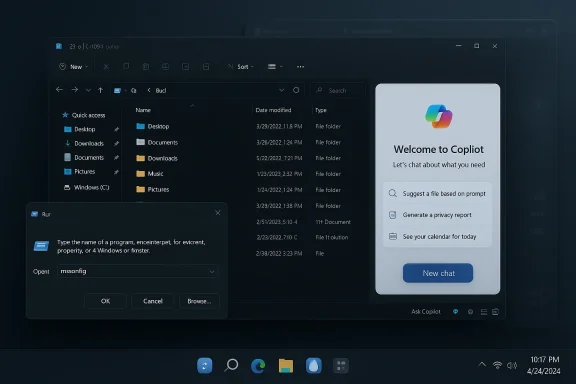The height and width of the screenshot is (384, 576).
Task: Open the Pictures folder in file list
Action: pyautogui.click(x=153, y=189)
